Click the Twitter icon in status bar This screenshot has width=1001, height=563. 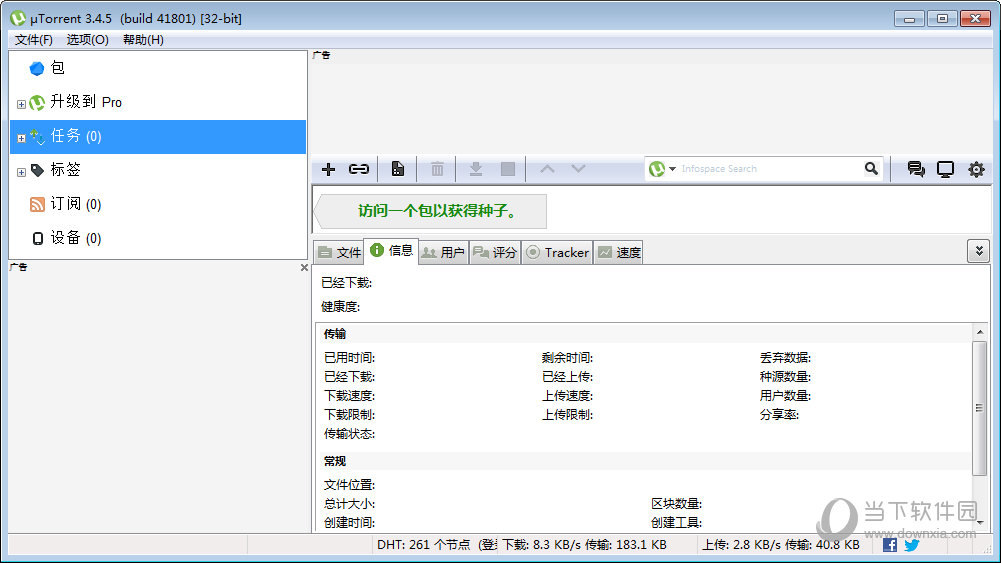pos(912,545)
